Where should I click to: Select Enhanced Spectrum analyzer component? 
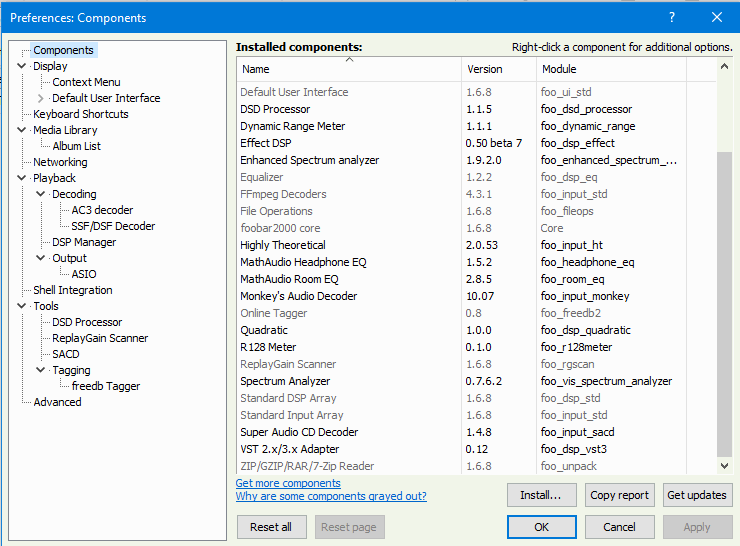pyautogui.click(x=309, y=160)
